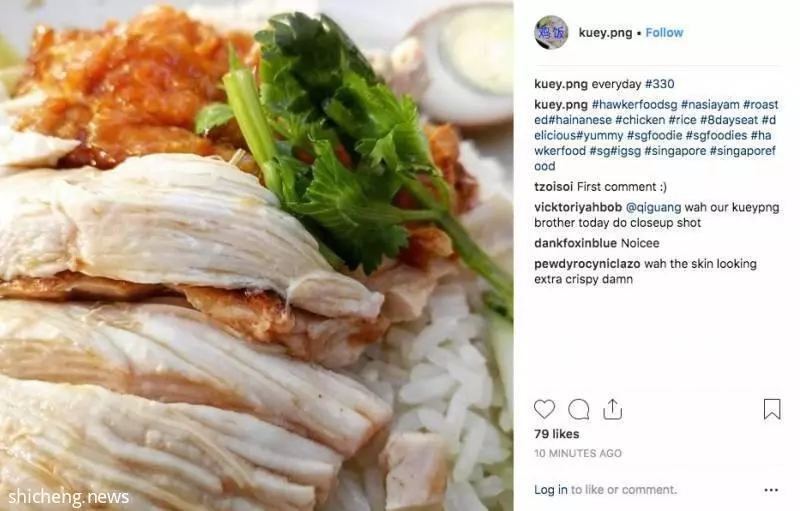Visit vicktoriyahbob's profile
Viewport: 800px width, 511px height.
pos(578,207)
